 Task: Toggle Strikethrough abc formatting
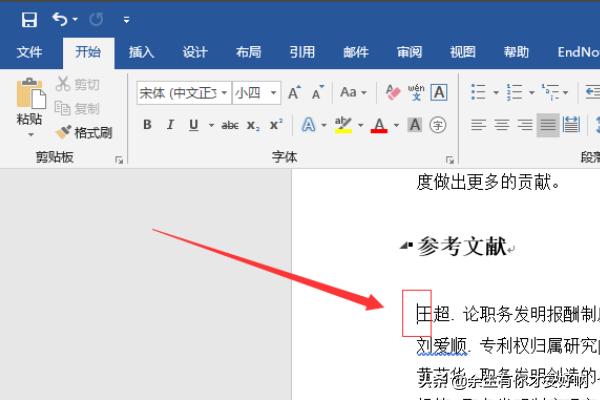pos(230,125)
